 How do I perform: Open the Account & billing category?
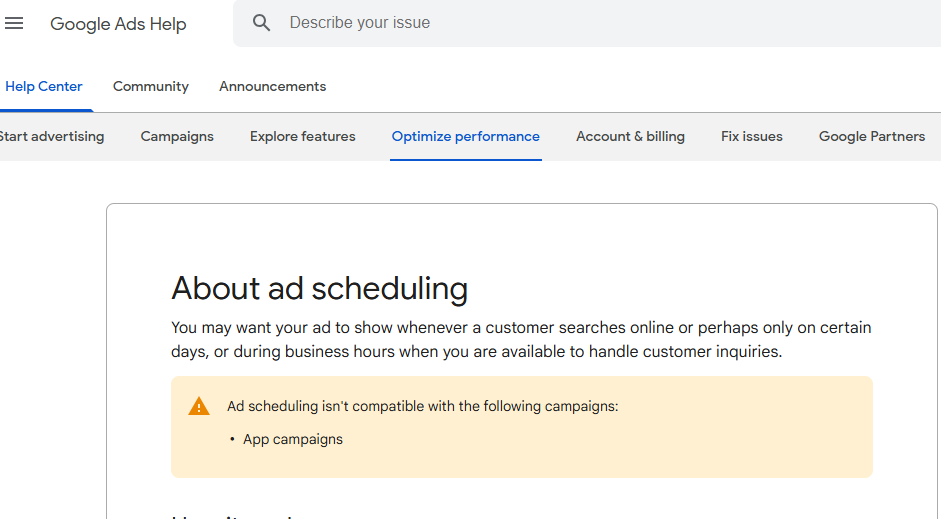tap(630, 136)
